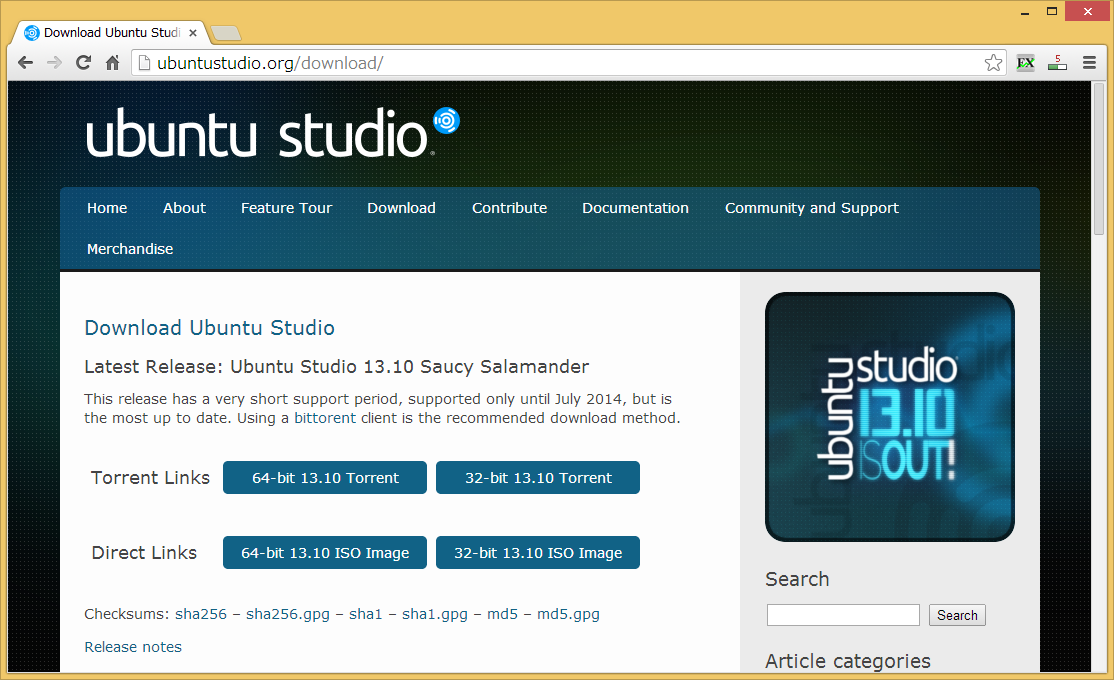This screenshot has width=1114, height=680.
Task: Click the Search button in sidebar
Action: point(957,615)
